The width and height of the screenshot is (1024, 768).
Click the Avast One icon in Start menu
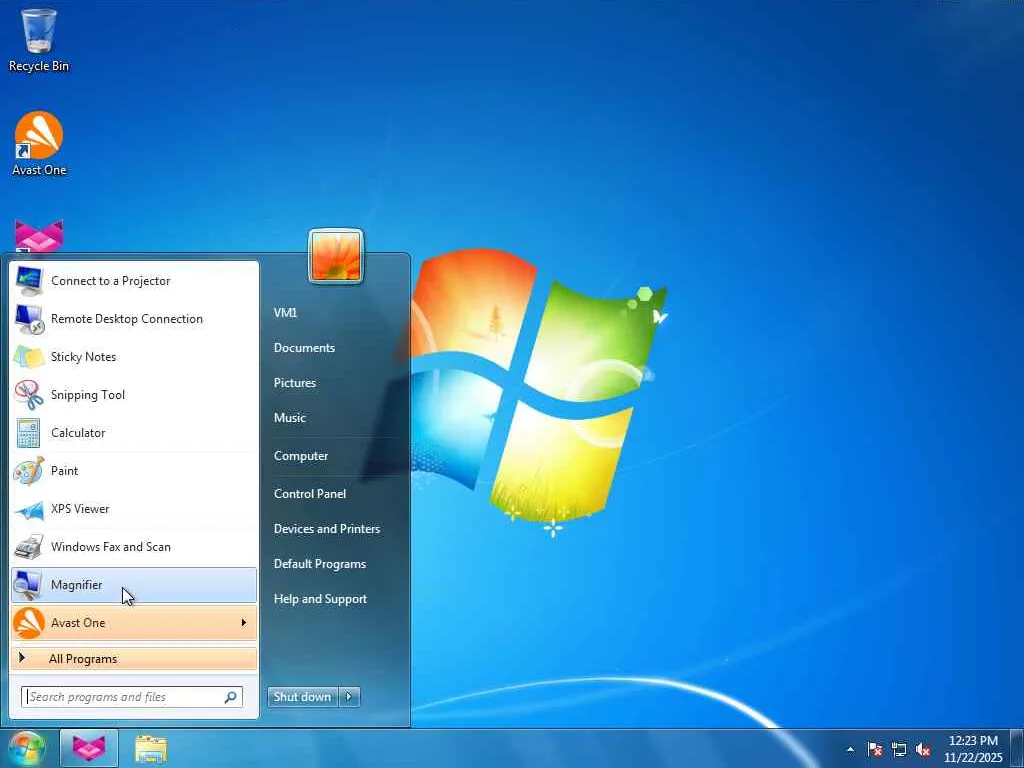click(x=29, y=623)
